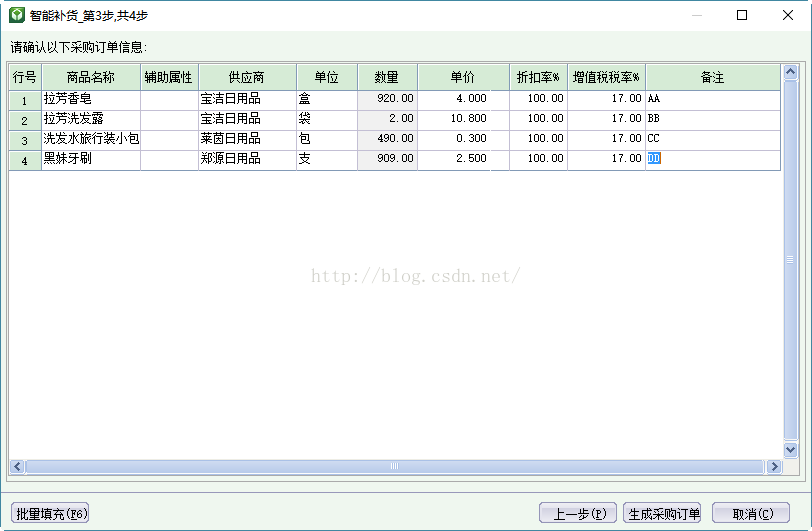The height and width of the screenshot is (531, 812).
Task: Click the 商品名称 column header
Action: (x=91, y=77)
